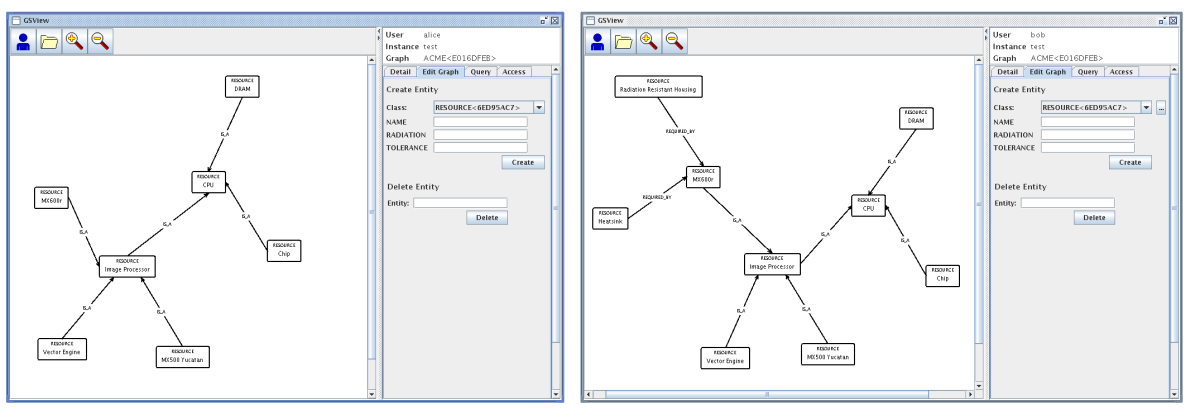Click the 'alice' user value text
The height and width of the screenshot is (419, 1200).
coord(432,35)
